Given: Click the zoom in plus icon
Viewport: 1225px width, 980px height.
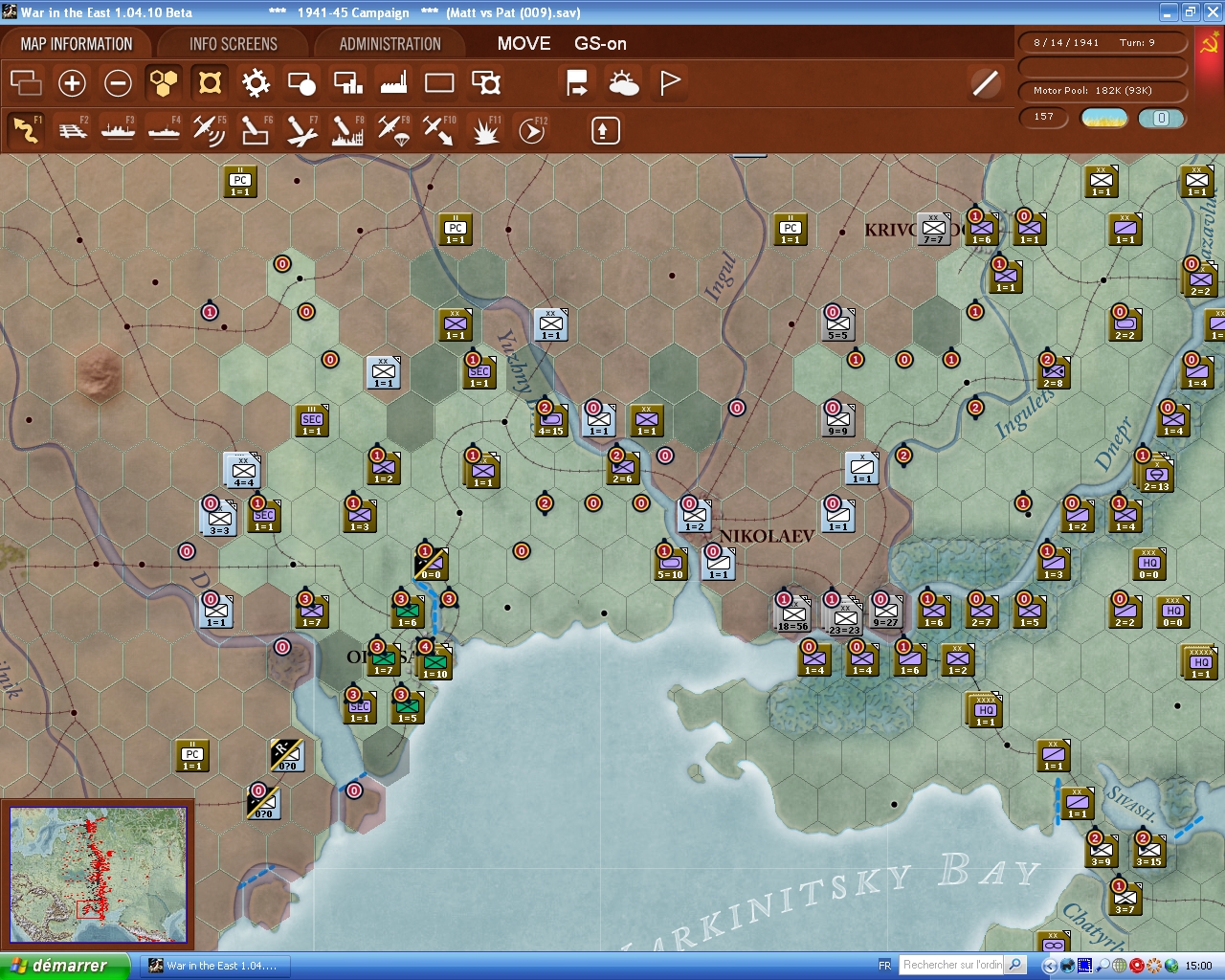Looking at the screenshot, I should [x=72, y=83].
